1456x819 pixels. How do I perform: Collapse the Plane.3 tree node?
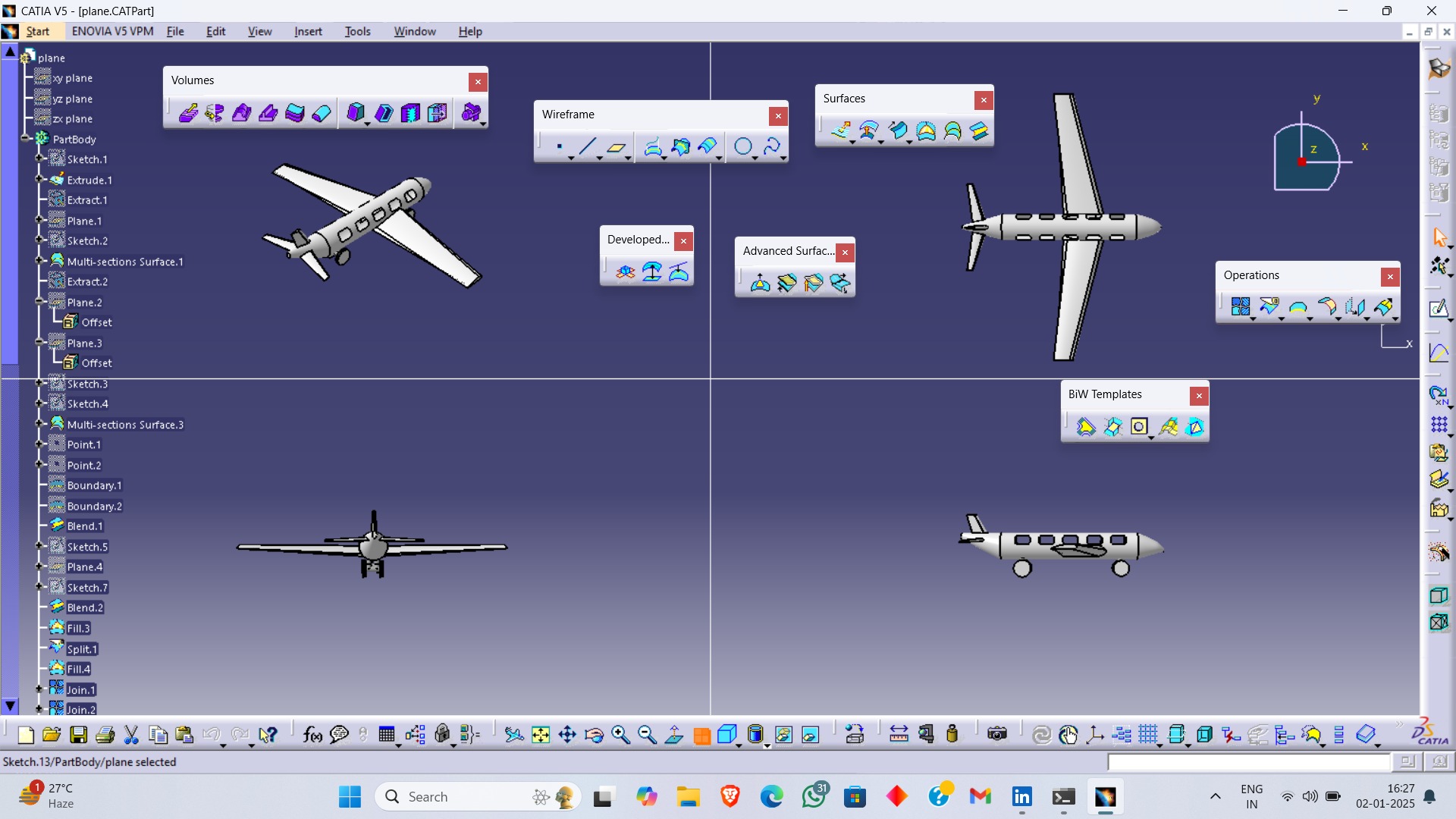[39, 342]
